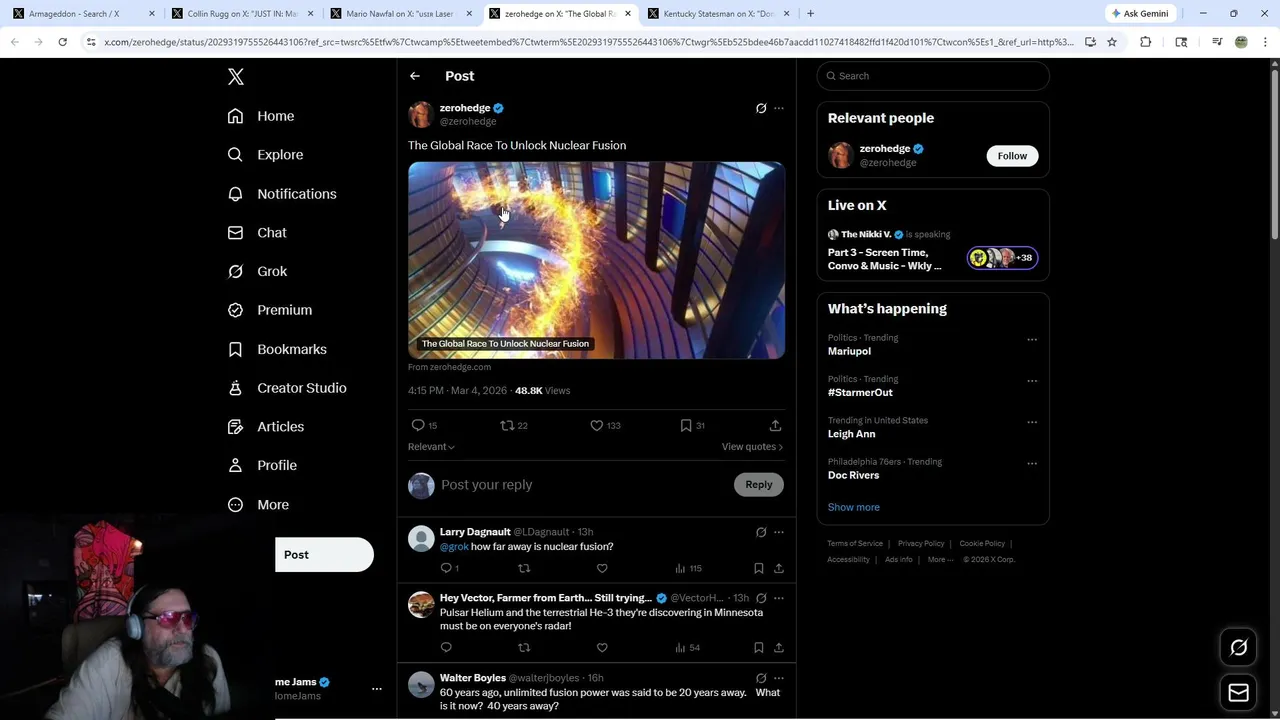The height and width of the screenshot is (720, 1280).
Task: Open #StarmerOut trending topic
Action: [x=860, y=393]
